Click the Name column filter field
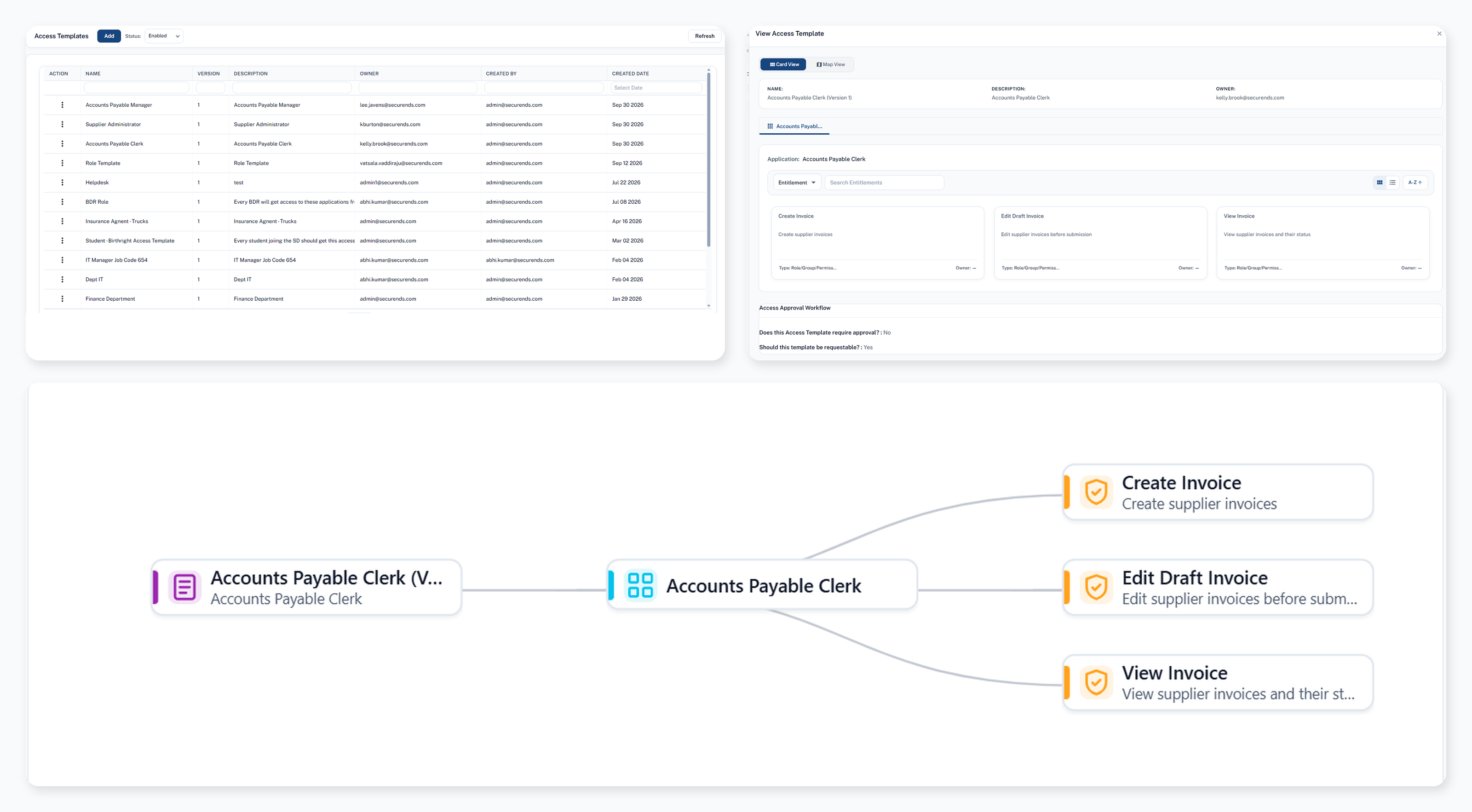The height and width of the screenshot is (812, 1472). [x=136, y=88]
